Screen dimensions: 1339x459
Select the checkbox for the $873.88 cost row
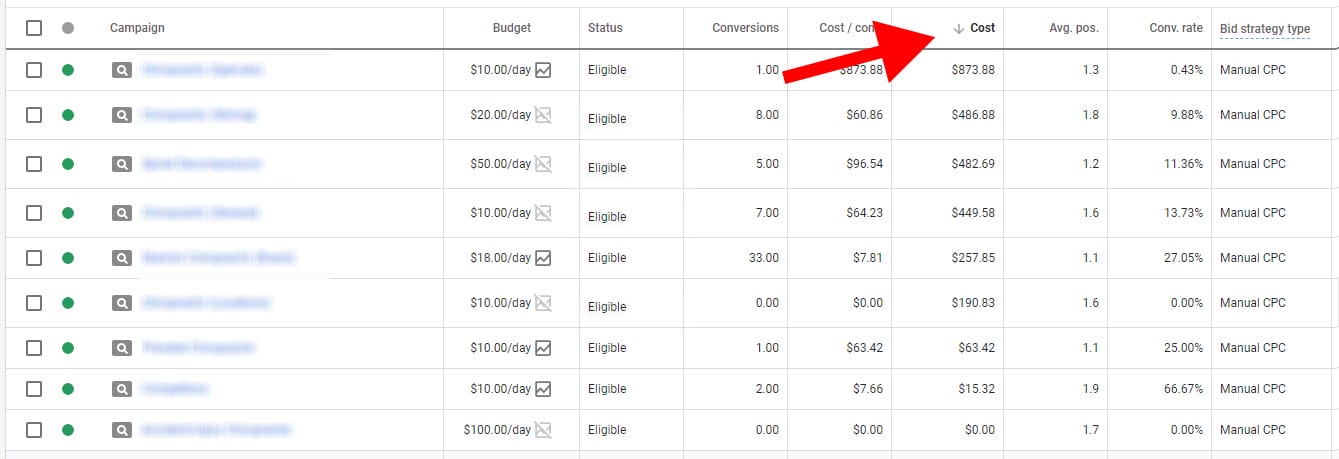click(x=34, y=70)
